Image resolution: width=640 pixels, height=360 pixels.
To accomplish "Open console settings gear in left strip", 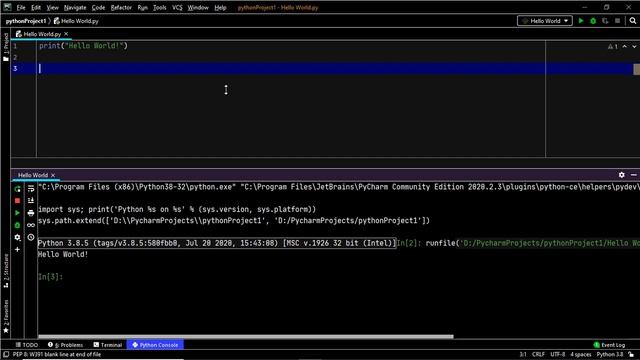I will [17, 237].
